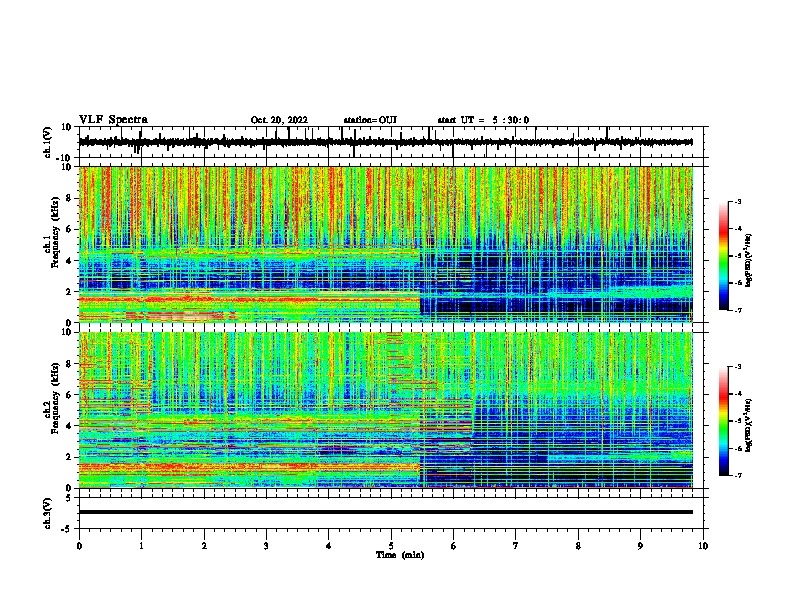Click the "ch.3(V)" axis label
This screenshot has height=612, width=792.
tap(48, 513)
